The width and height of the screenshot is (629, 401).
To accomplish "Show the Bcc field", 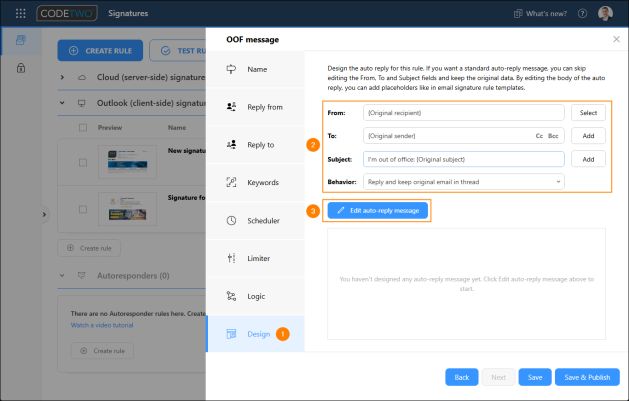I will pyautogui.click(x=553, y=136).
